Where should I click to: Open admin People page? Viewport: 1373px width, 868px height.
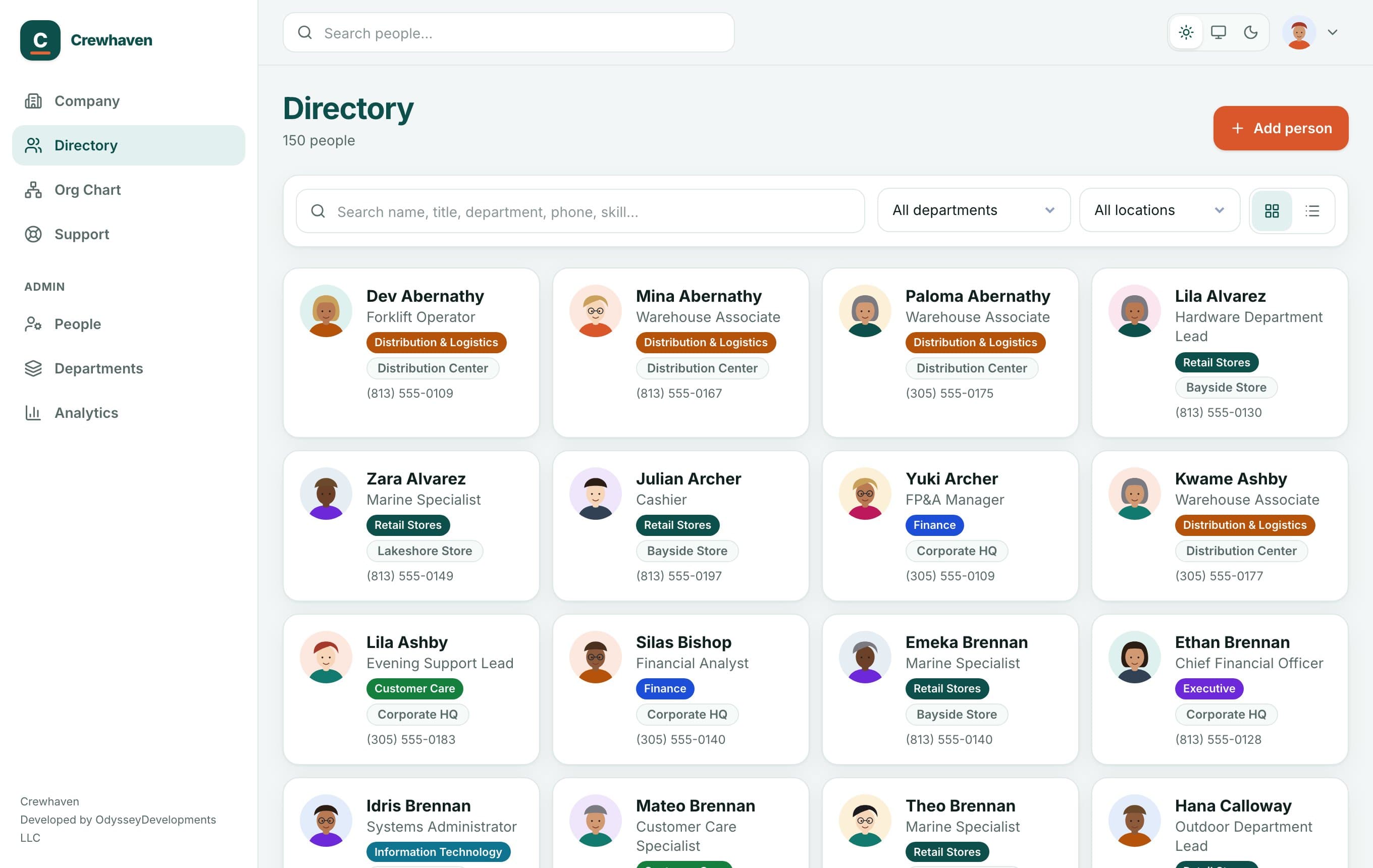pyautogui.click(x=128, y=323)
